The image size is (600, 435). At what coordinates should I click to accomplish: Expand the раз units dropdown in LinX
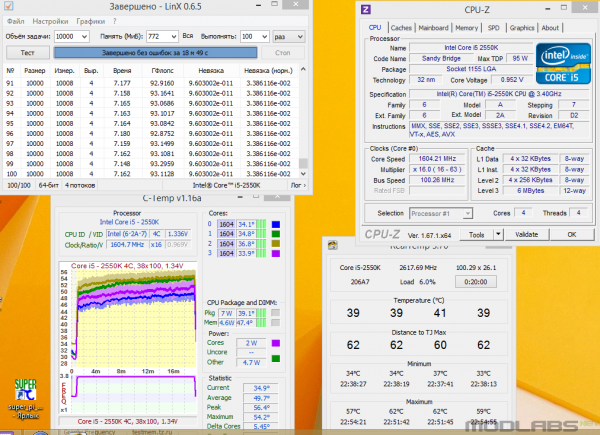[x=289, y=36]
